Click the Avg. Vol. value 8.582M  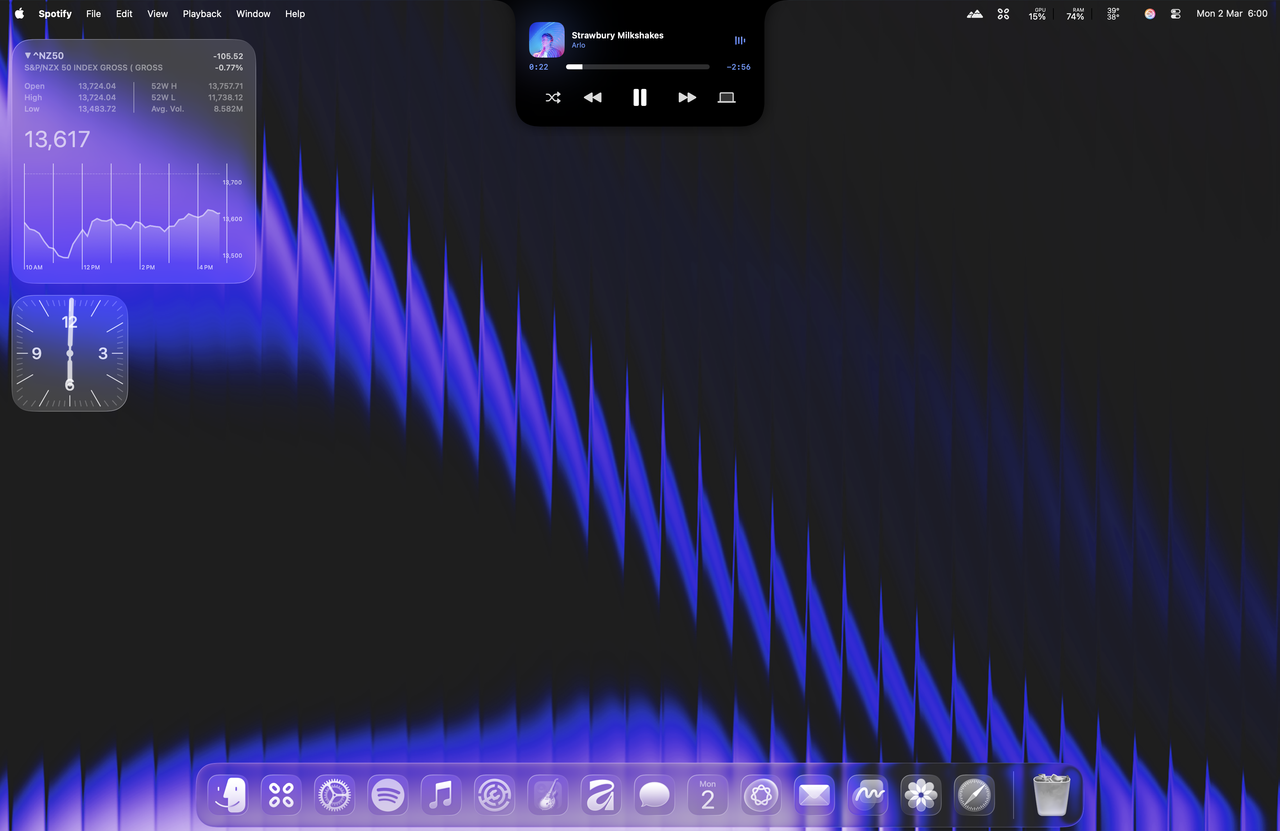(x=228, y=109)
